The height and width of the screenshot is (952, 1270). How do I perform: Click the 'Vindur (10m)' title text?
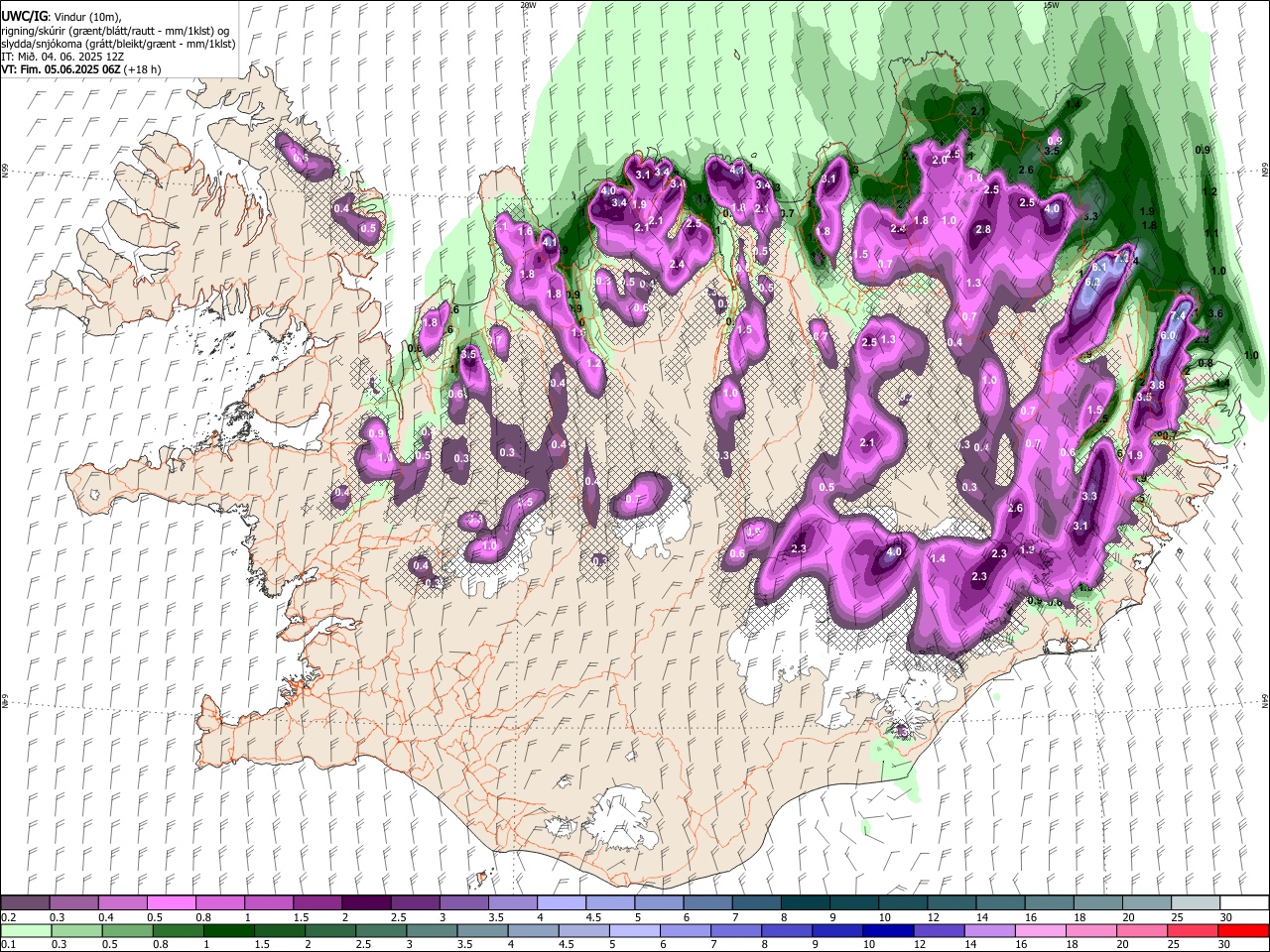[85, 18]
